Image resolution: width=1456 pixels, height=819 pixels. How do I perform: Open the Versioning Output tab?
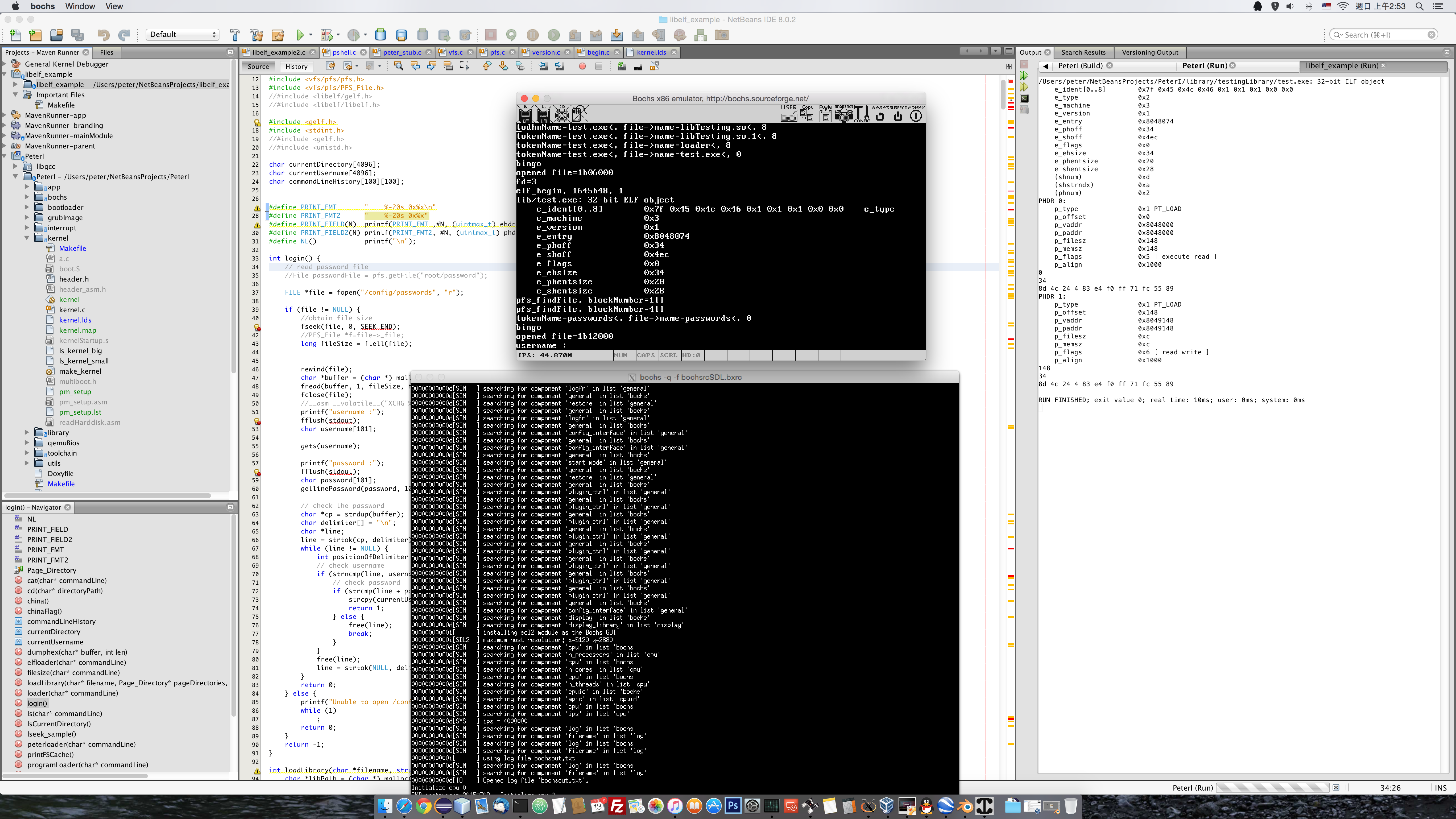tap(1150, 52)
